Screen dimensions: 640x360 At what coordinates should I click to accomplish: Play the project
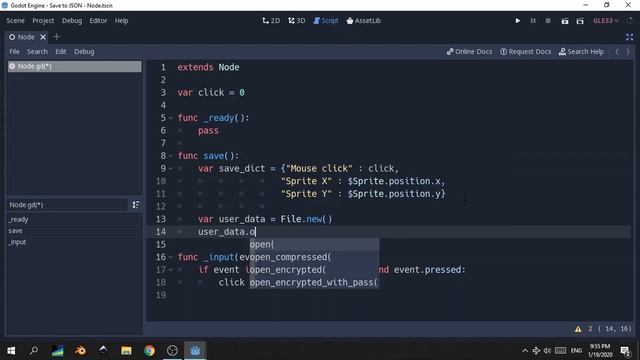(x=518, y=20)
